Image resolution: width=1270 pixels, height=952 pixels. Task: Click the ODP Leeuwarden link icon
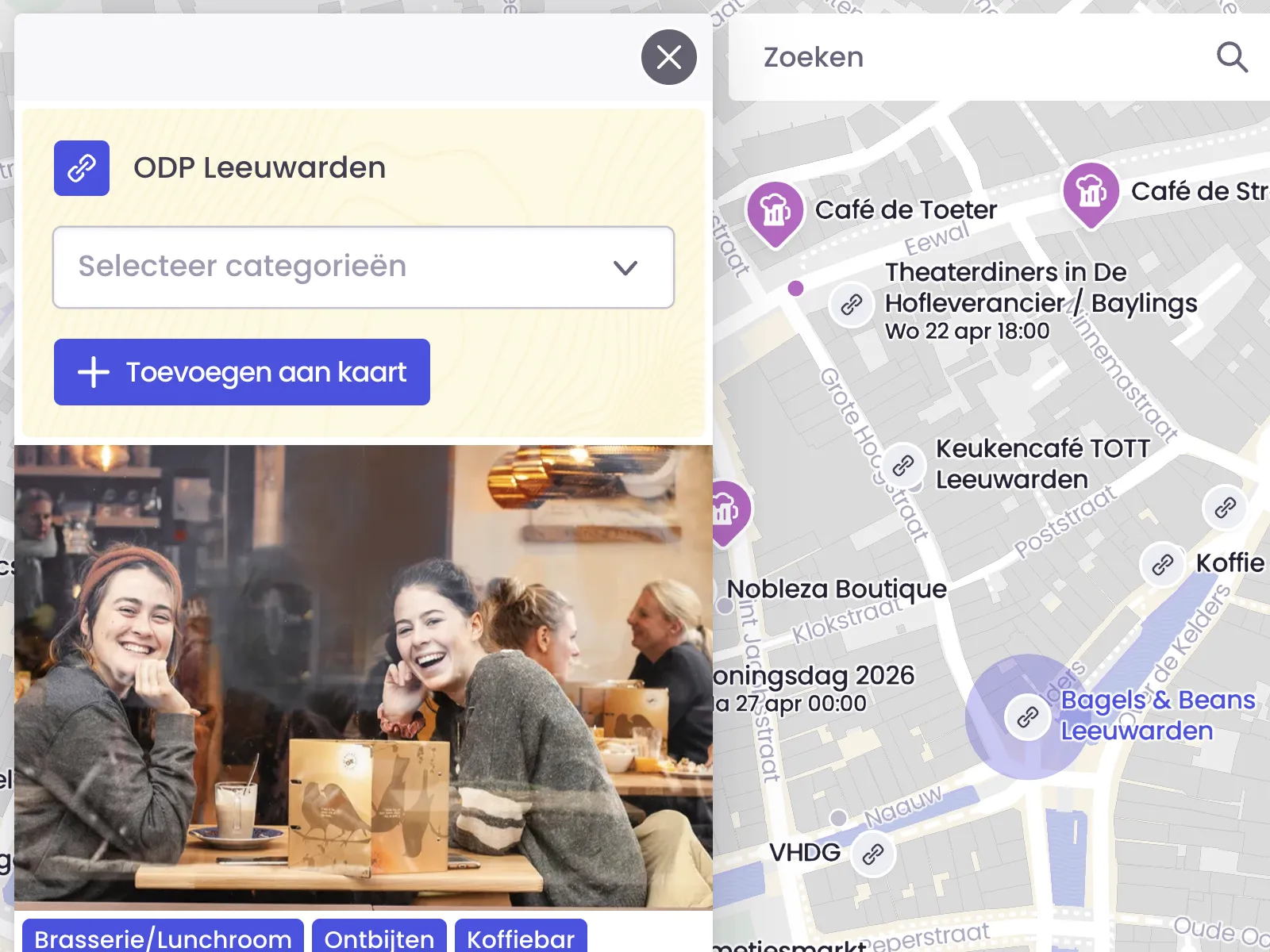(x=82, y=168)
